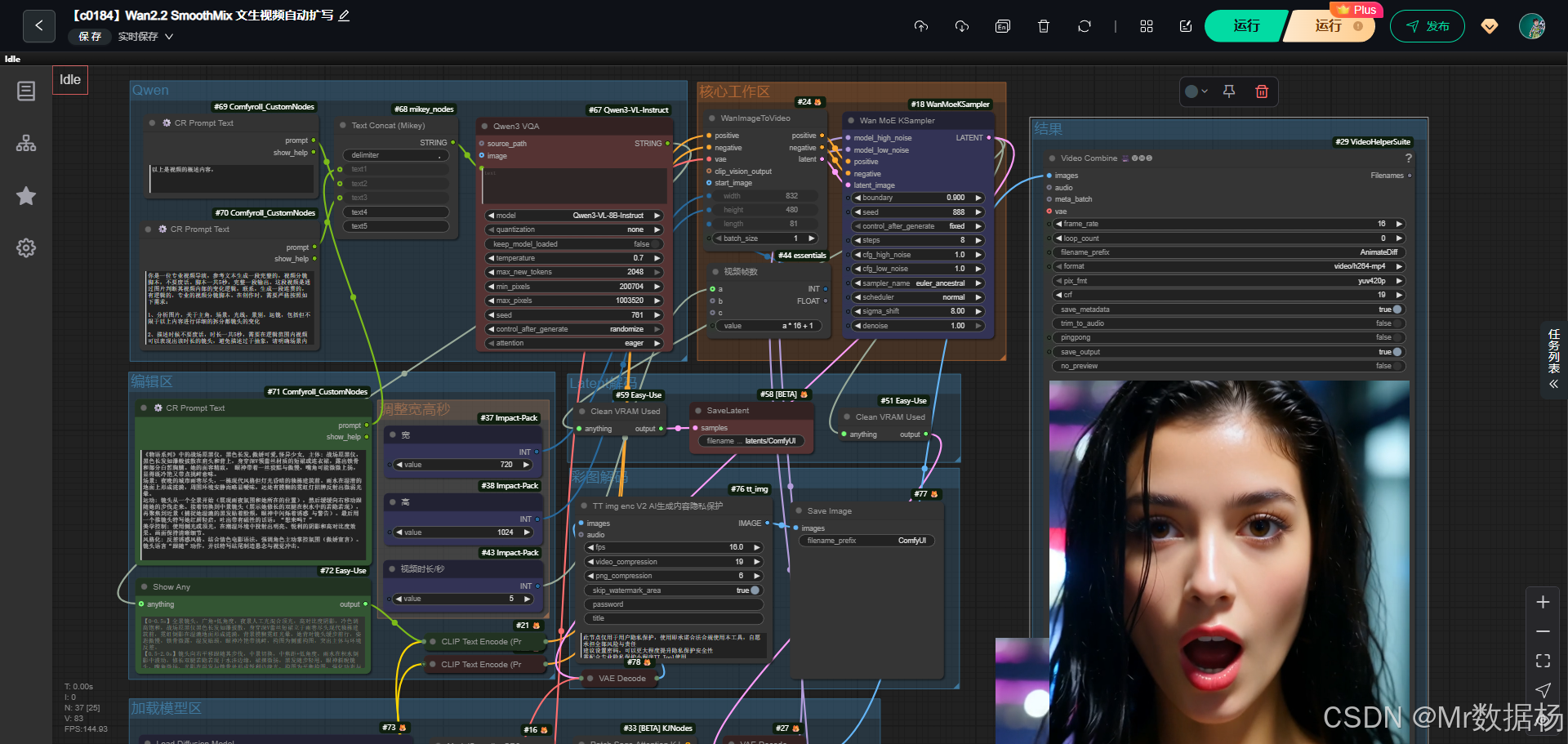
Task: Clear workflow with top toolbar trash icon
Action: coord(1044,26)
